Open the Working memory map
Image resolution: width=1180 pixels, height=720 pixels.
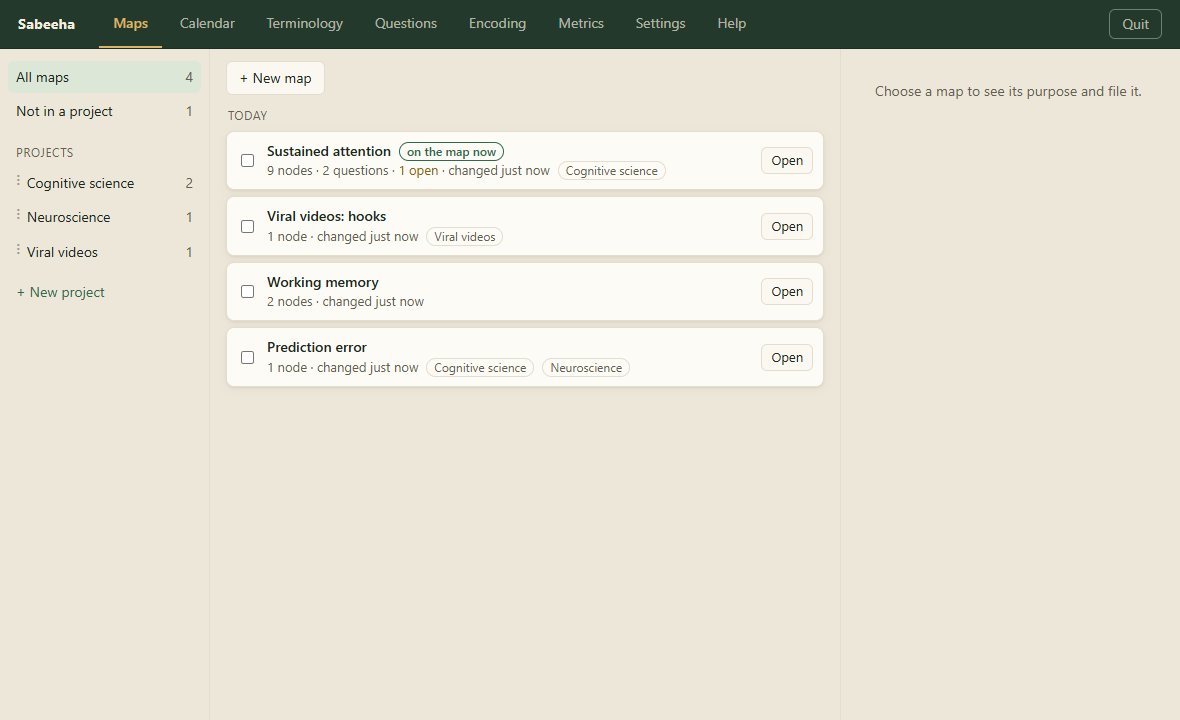786,291
